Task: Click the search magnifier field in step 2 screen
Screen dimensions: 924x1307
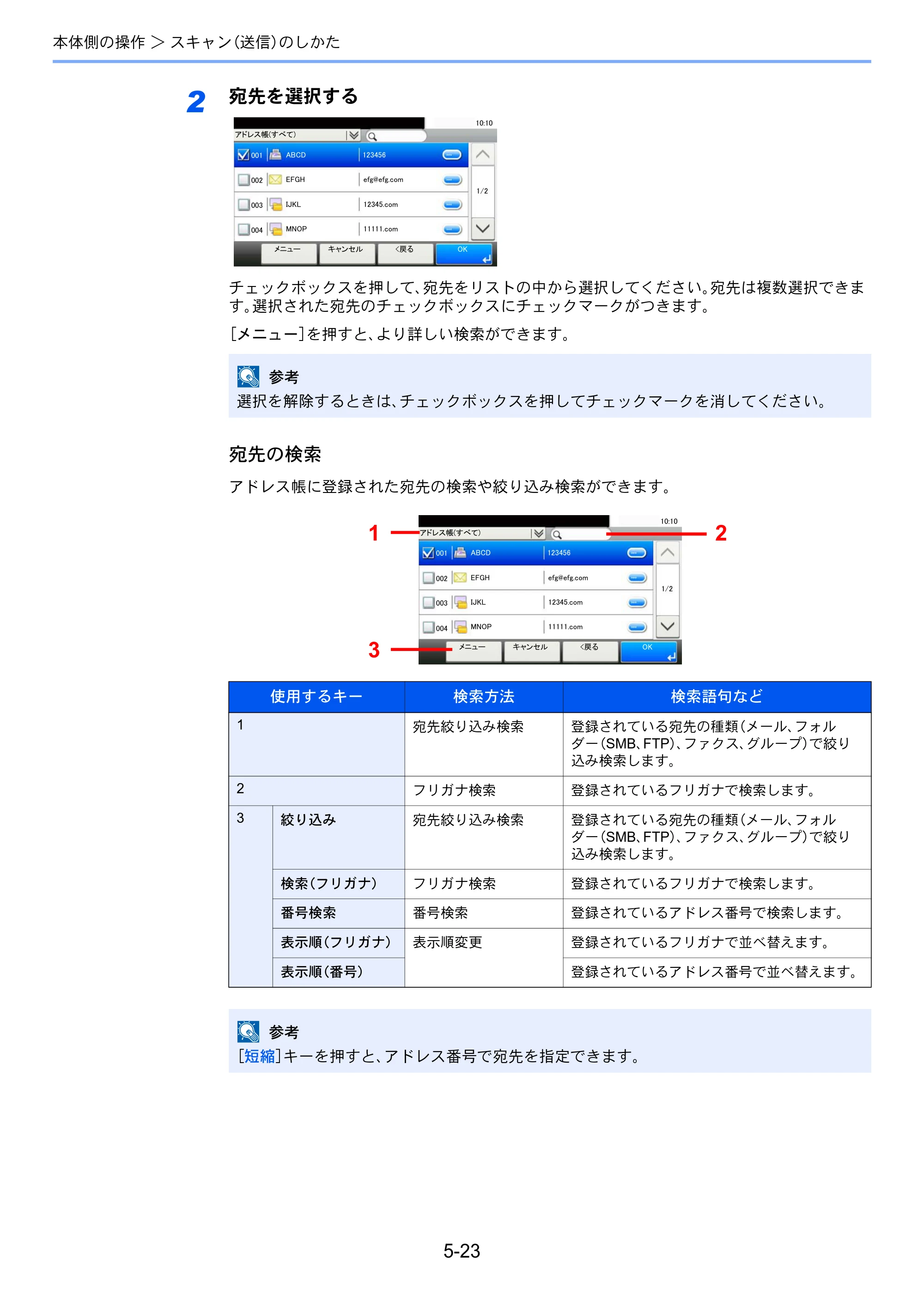Action: click(x=395, y=136)
